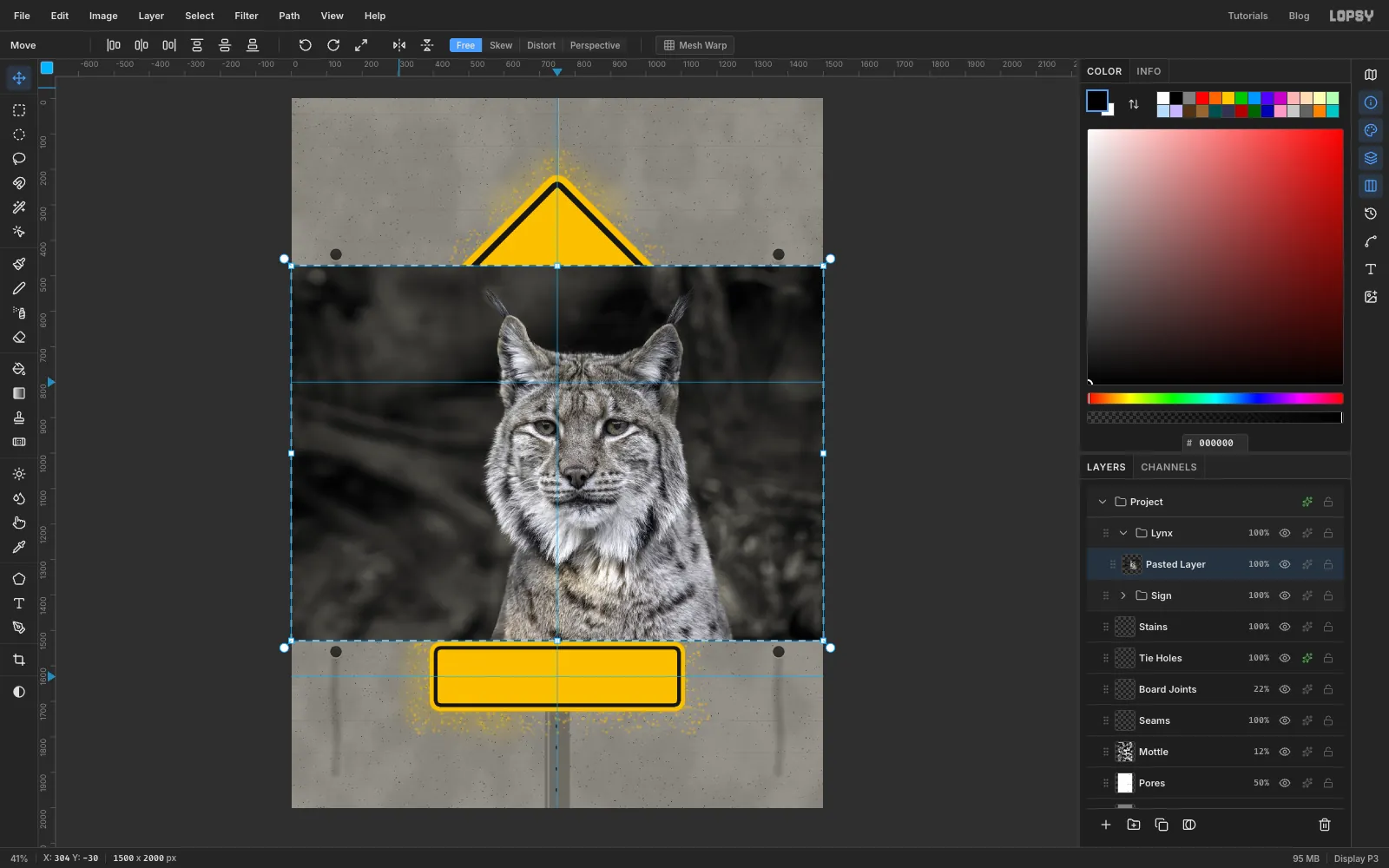The image size is (1389, 868).
Task: Select the paint bucket fill tool
Action: pos(19,369)
